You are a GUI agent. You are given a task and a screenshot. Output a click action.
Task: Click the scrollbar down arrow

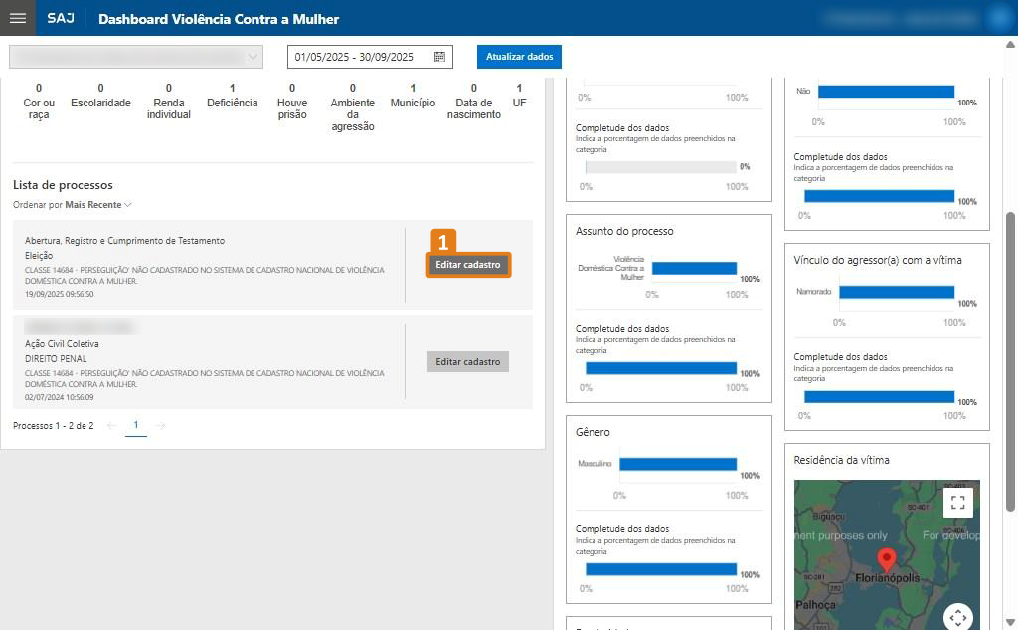(1009, 621)
